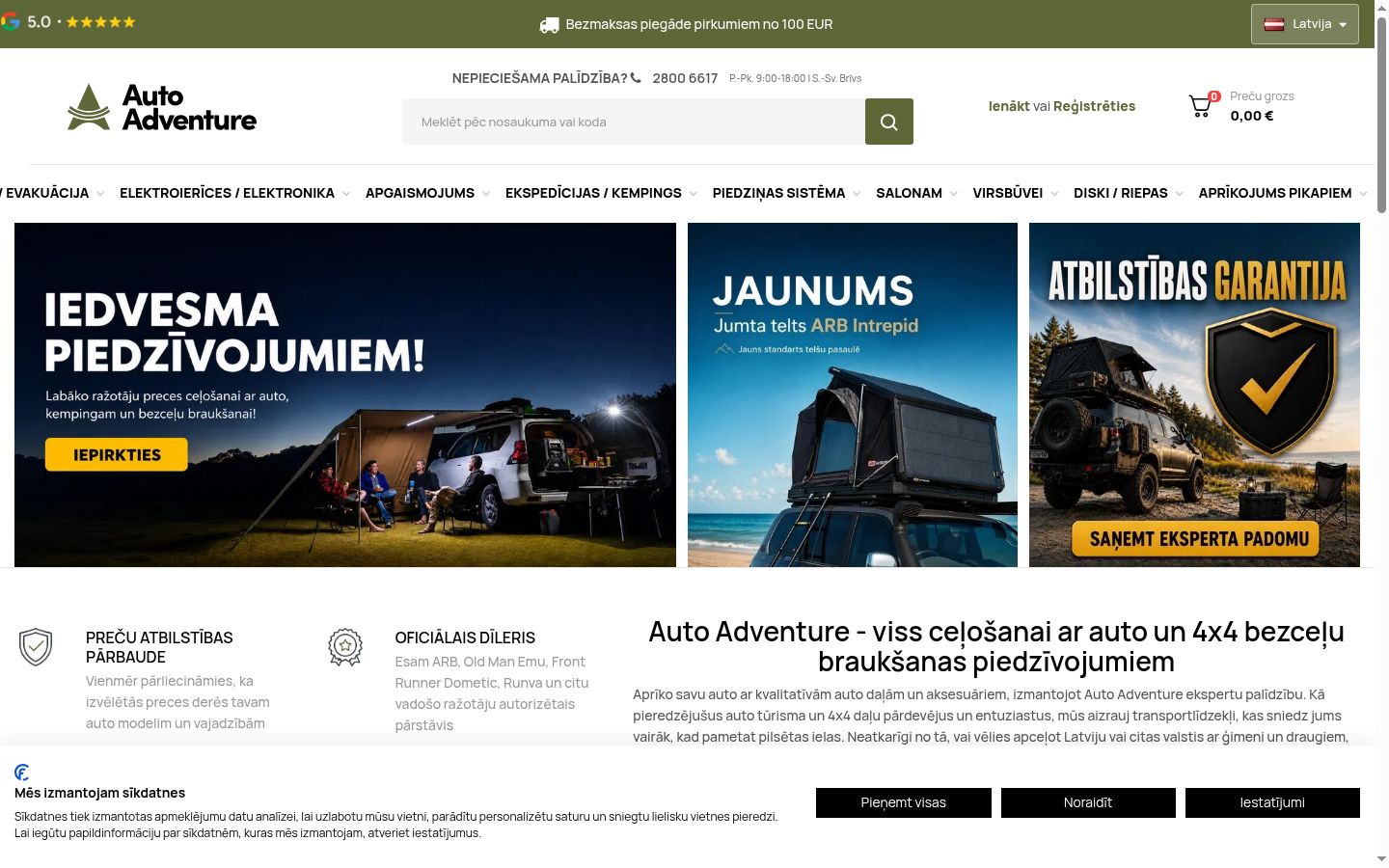Open the Apgaismojums menu
The height and width of the screenshot is (868, 1389).
[420, 193]
